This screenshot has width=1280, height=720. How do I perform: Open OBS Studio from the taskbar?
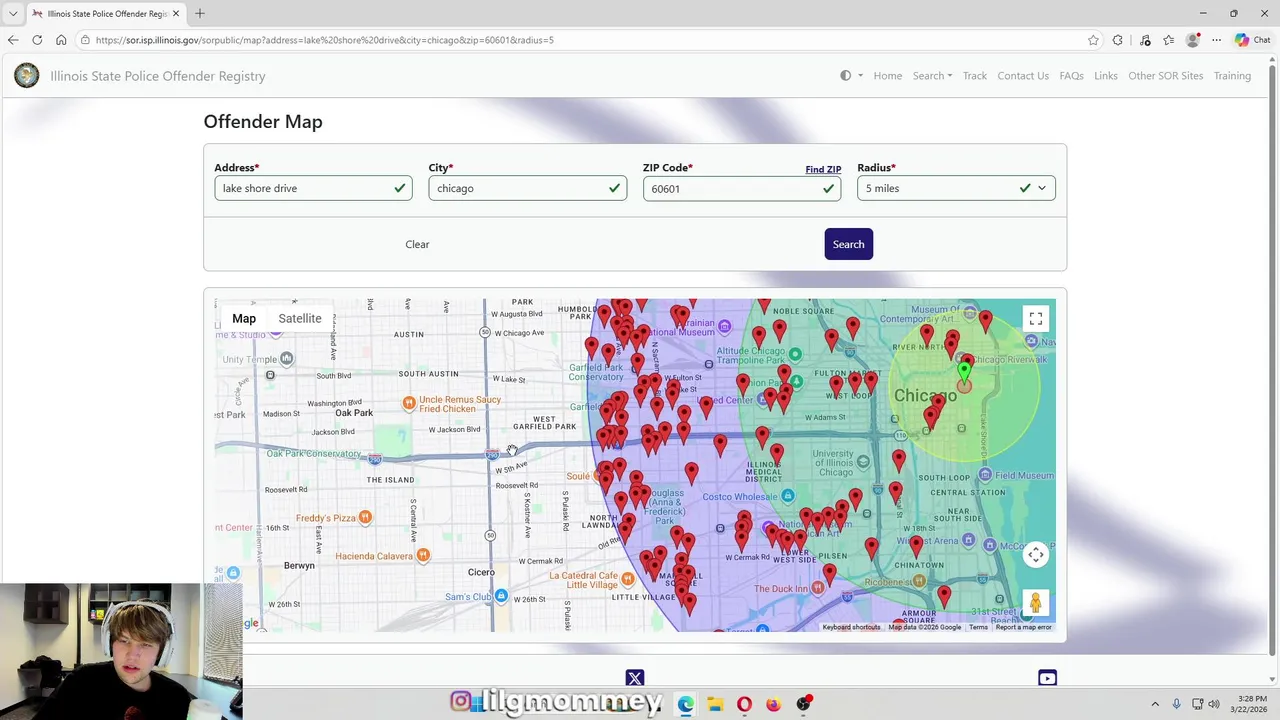click(x=803, y=704)
